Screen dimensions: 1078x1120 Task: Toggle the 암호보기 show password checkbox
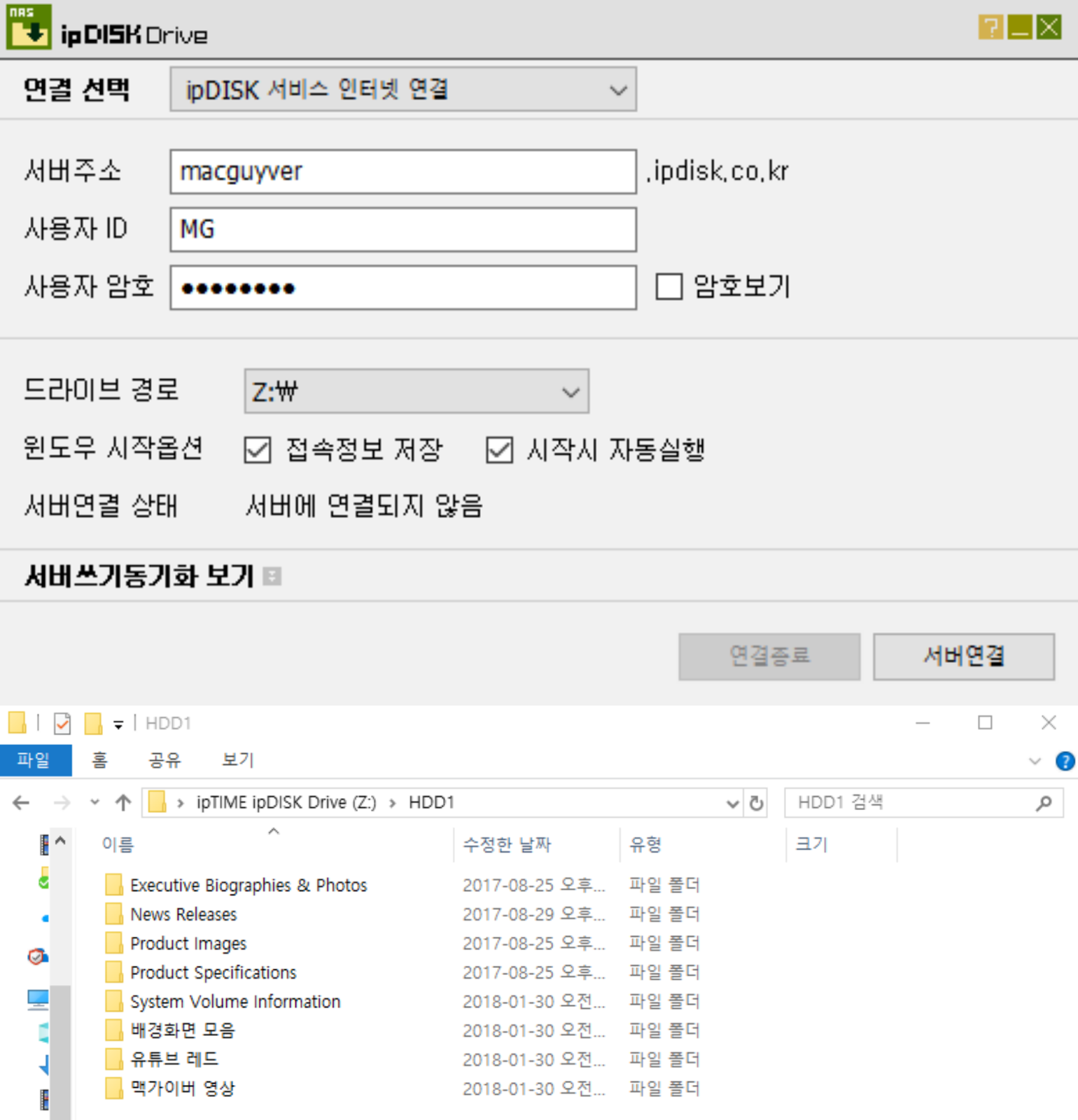(669, 286)
